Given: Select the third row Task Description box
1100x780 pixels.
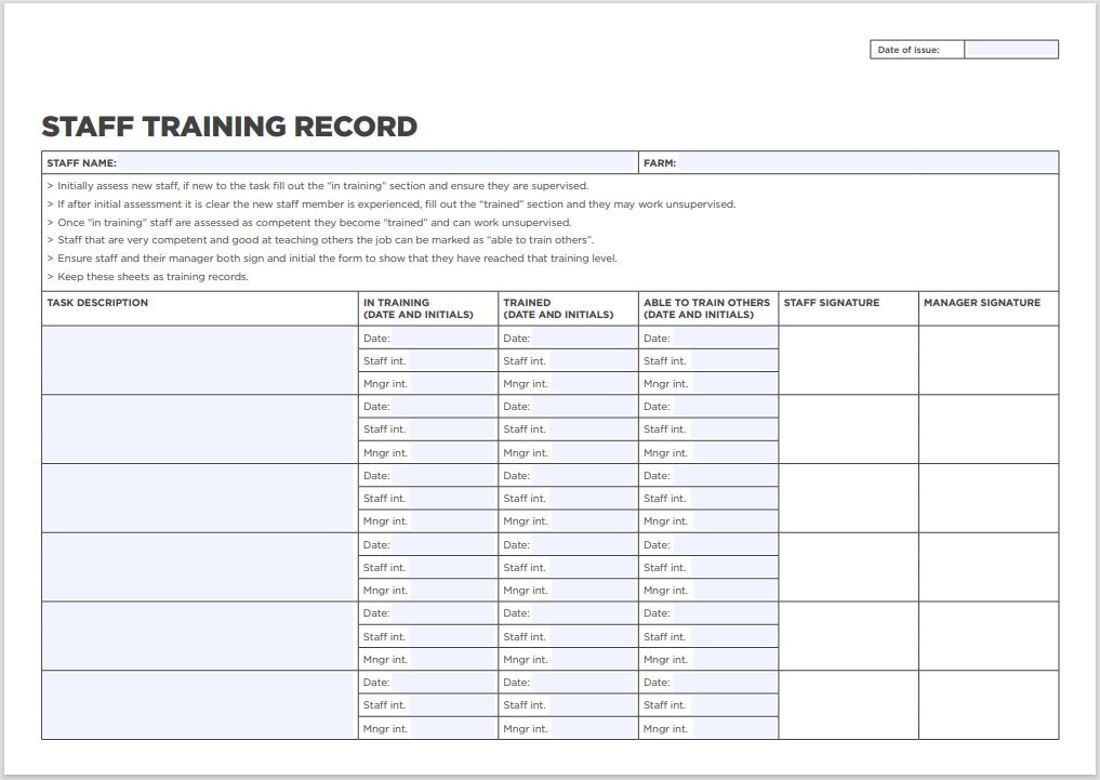Looking at the screenshot, I should (200, 498).
